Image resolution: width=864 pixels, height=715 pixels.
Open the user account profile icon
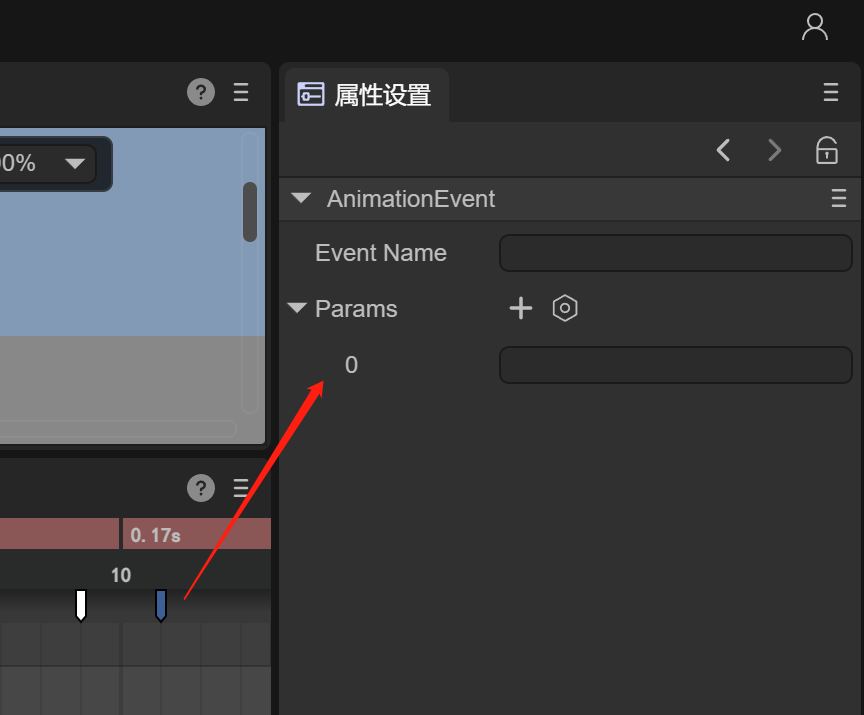(815, 27)
